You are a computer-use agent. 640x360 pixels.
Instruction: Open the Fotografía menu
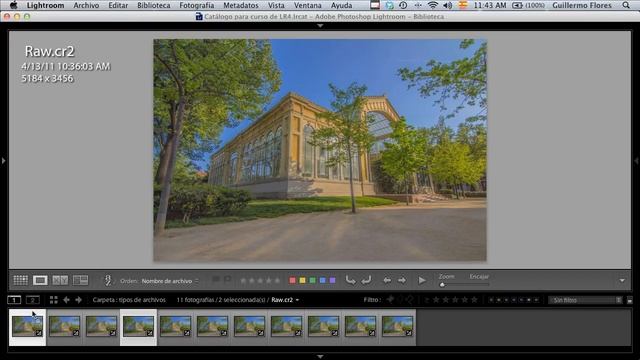coord(197,5)
